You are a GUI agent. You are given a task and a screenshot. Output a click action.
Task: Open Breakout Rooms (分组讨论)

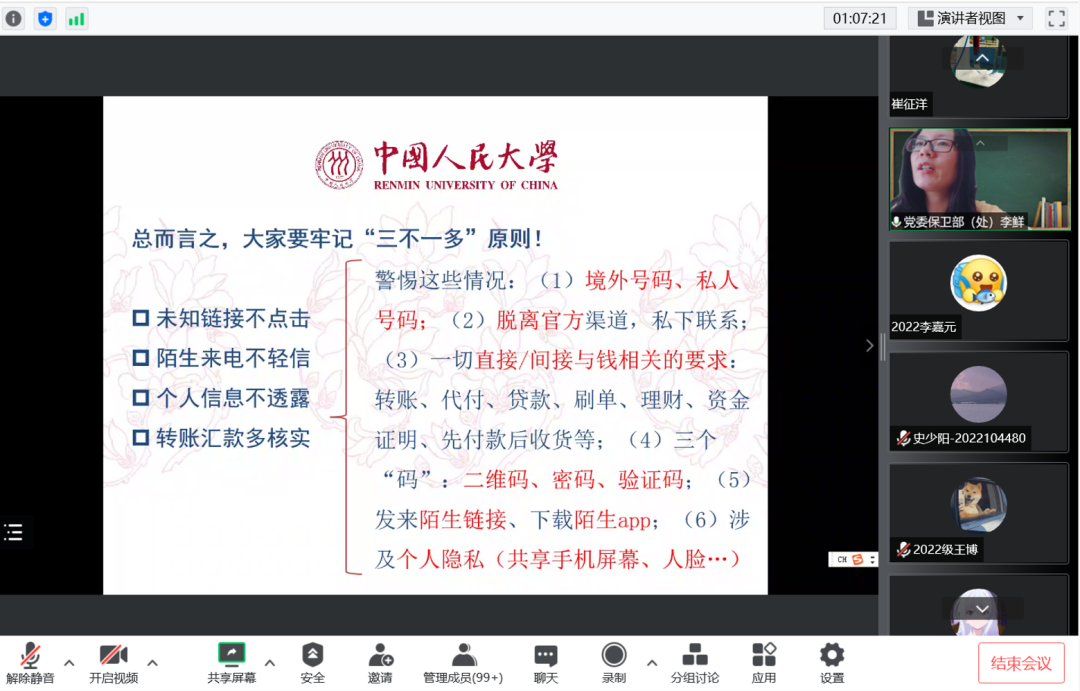[694, 663]
